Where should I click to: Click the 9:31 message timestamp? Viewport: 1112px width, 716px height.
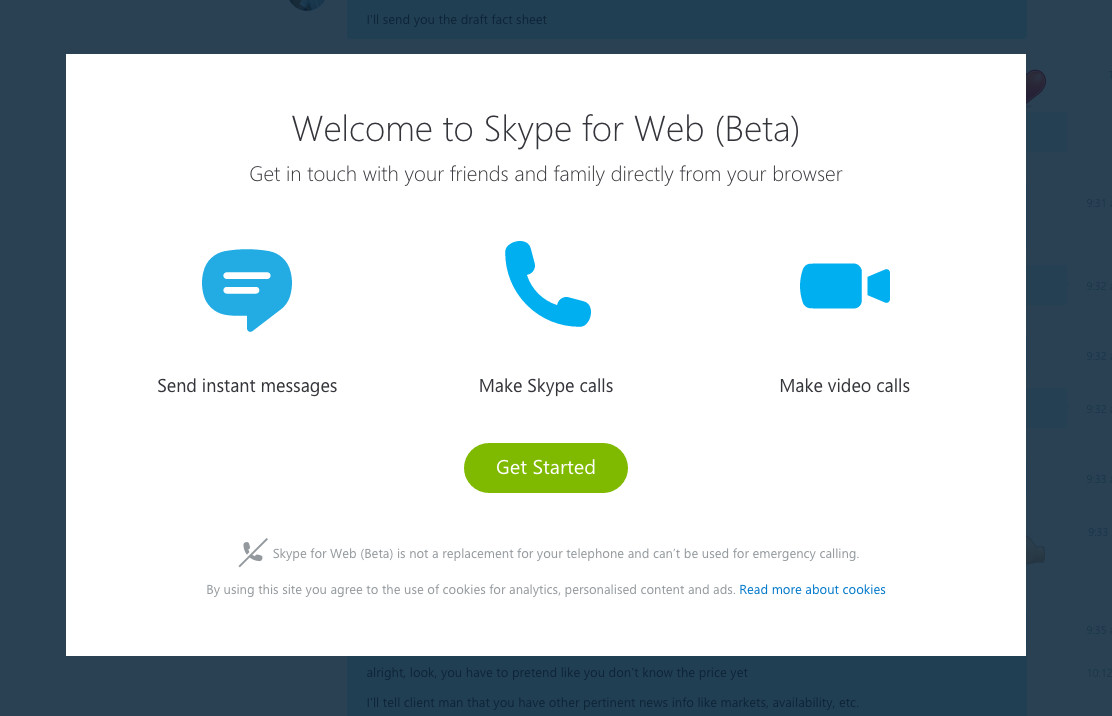[1098, 203]
